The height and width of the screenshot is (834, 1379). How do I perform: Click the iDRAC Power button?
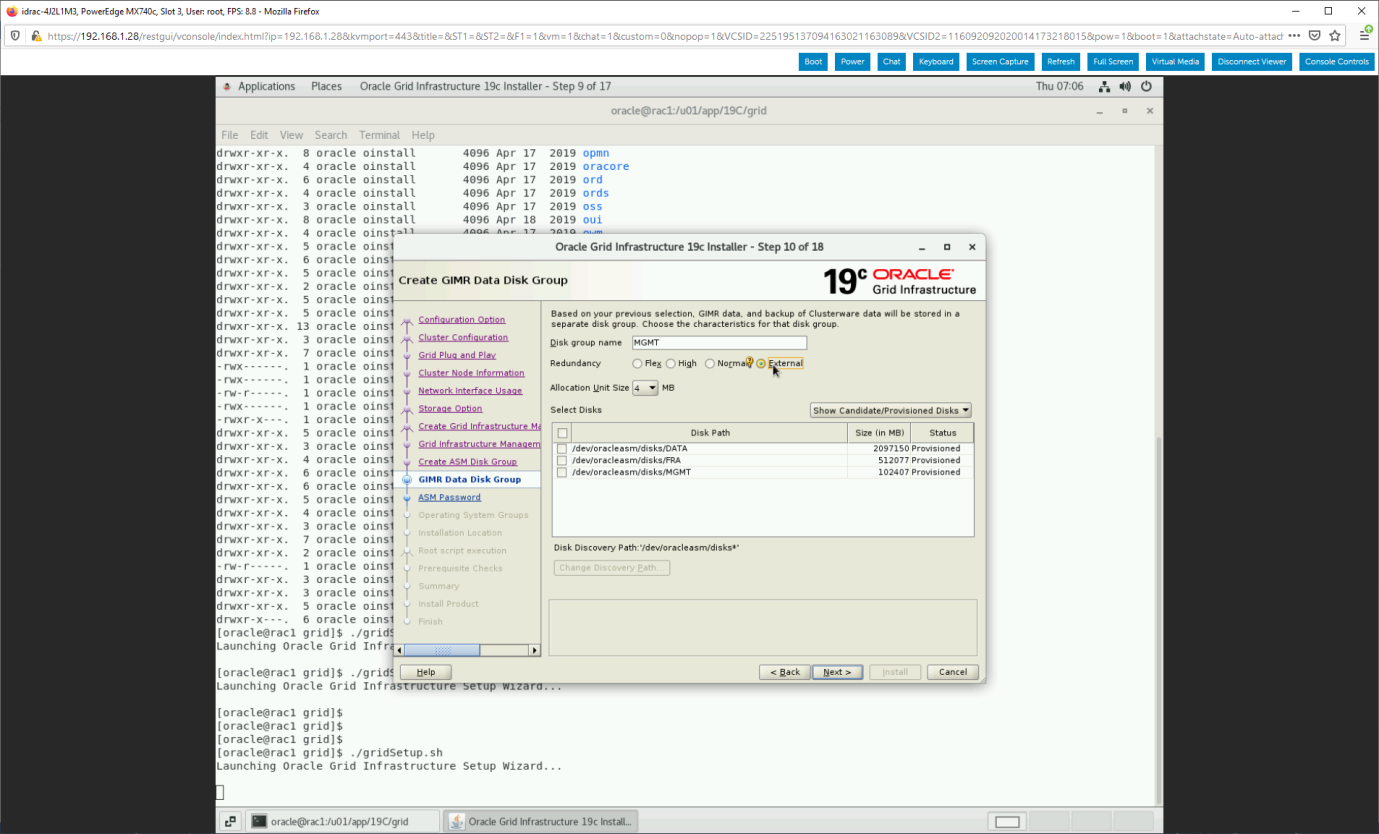click(x=852, y=62)
